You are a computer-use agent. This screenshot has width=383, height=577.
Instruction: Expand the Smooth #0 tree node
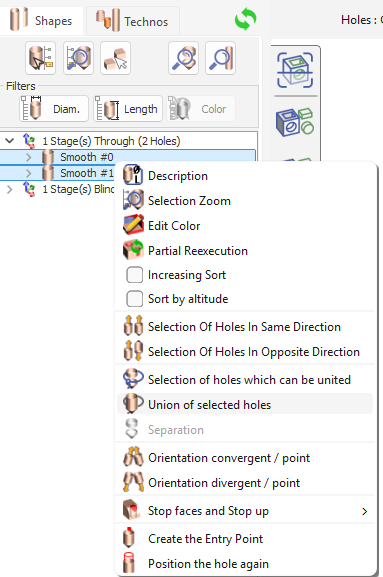tap(29, 157)
